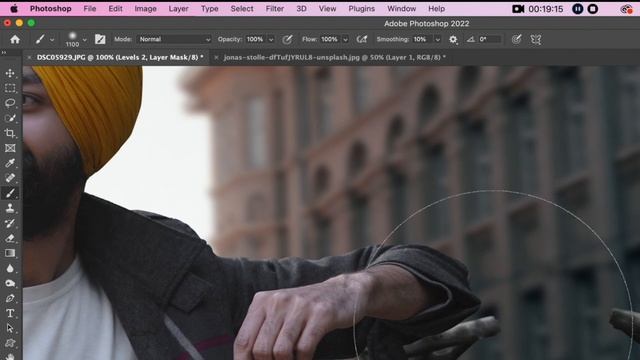This screenshot has height=360, width=640.
Task: Open the Edit menu
Action: [115, 9]
